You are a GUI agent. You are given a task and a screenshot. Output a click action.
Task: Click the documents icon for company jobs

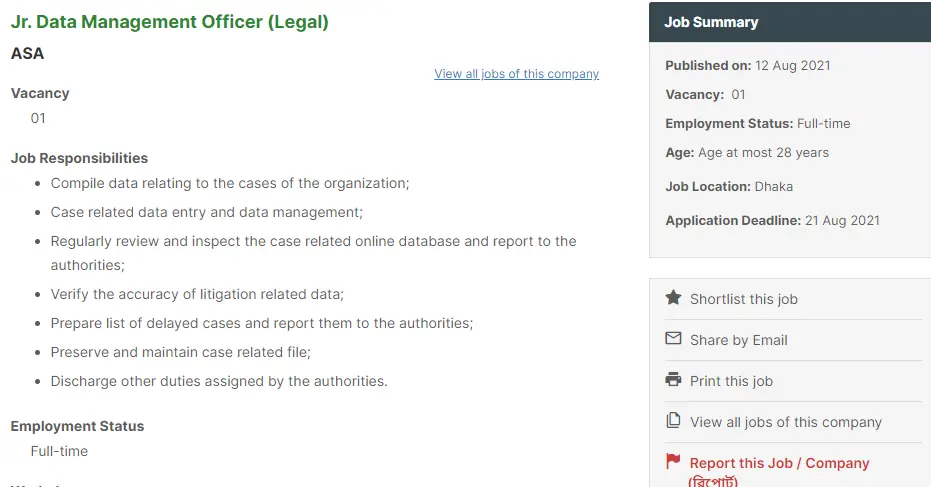(x=673, y=420)
